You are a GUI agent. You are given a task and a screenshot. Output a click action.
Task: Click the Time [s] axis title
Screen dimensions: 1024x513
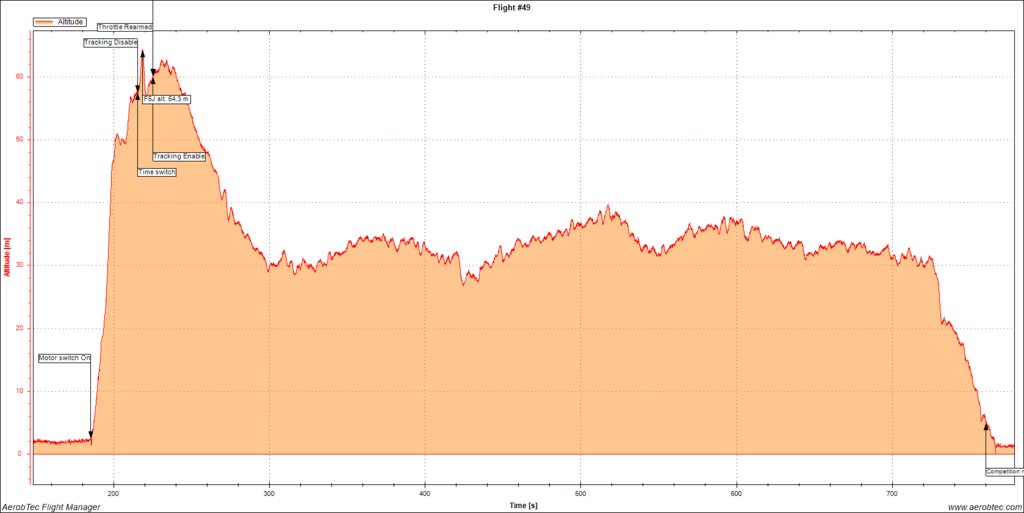point(523,505)
